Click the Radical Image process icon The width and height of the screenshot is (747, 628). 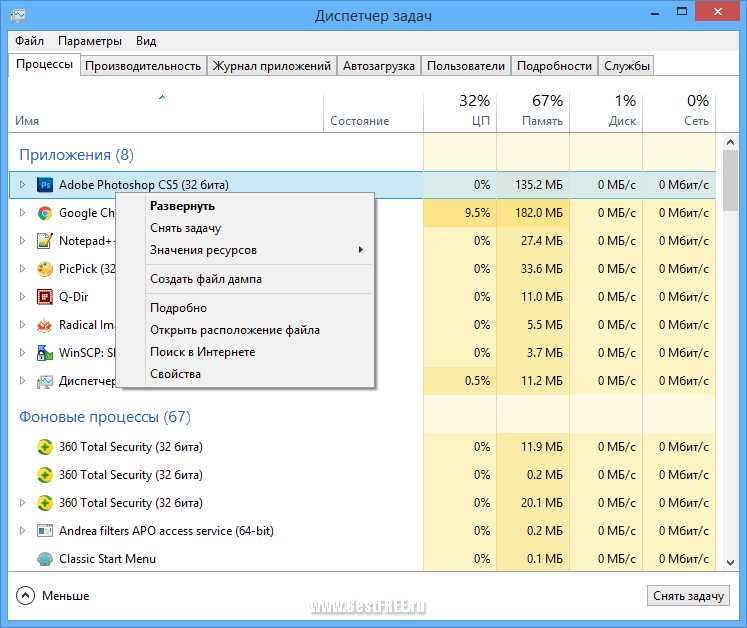pos(45,325)
